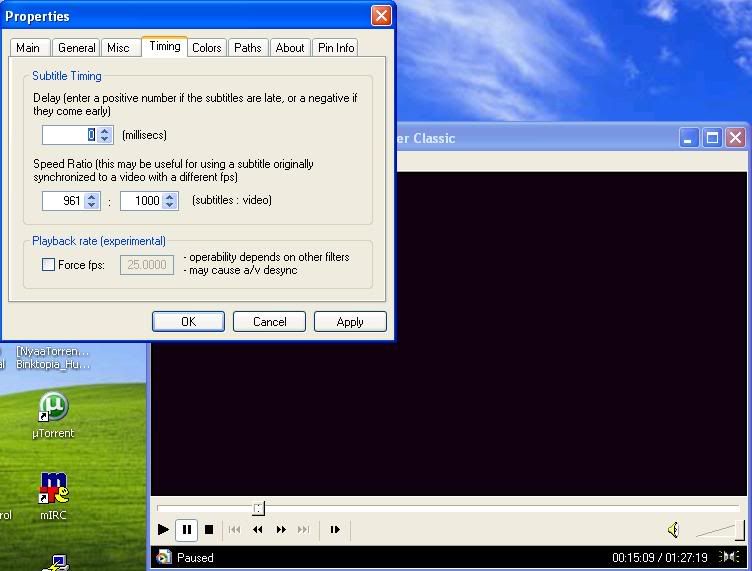This screenshot has height=571, width=752.
Task: Click the Pause button in the player
Action: point(186,530)
